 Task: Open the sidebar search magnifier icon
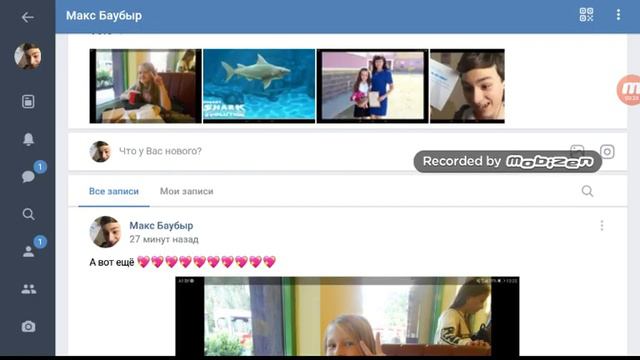pos(28,214)
